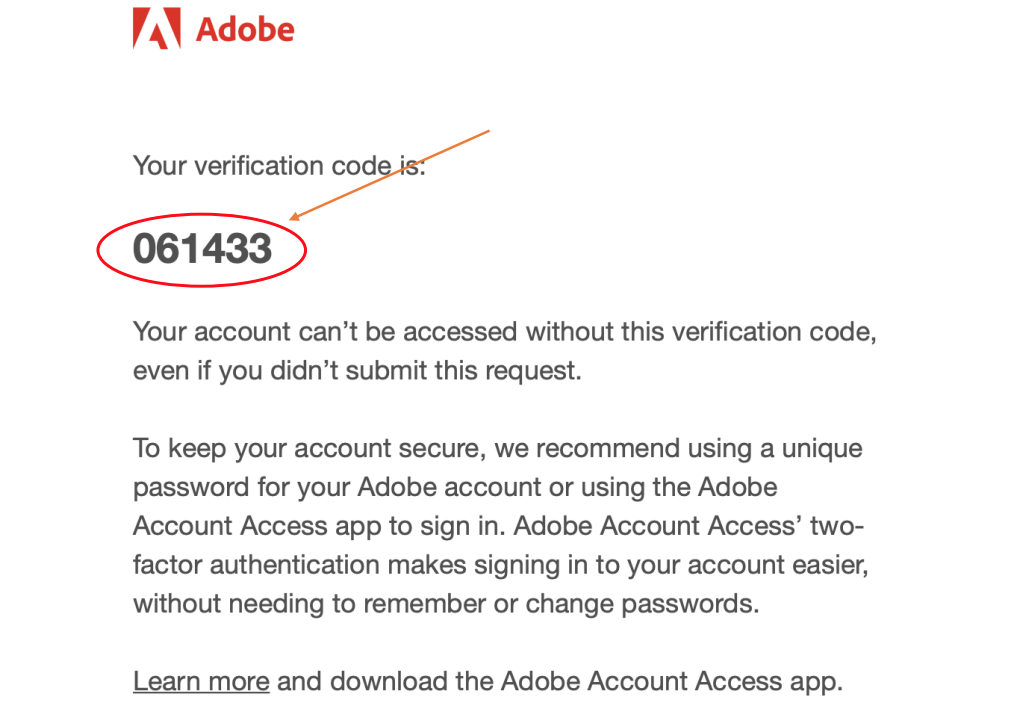Open the Learn more link
Image resolution: width=1016 pixels, height=702 pixels.
click(x=201, y=681)
